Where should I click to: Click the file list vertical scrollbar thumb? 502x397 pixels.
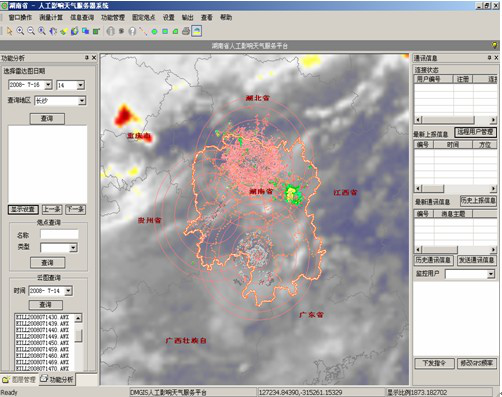79,335
